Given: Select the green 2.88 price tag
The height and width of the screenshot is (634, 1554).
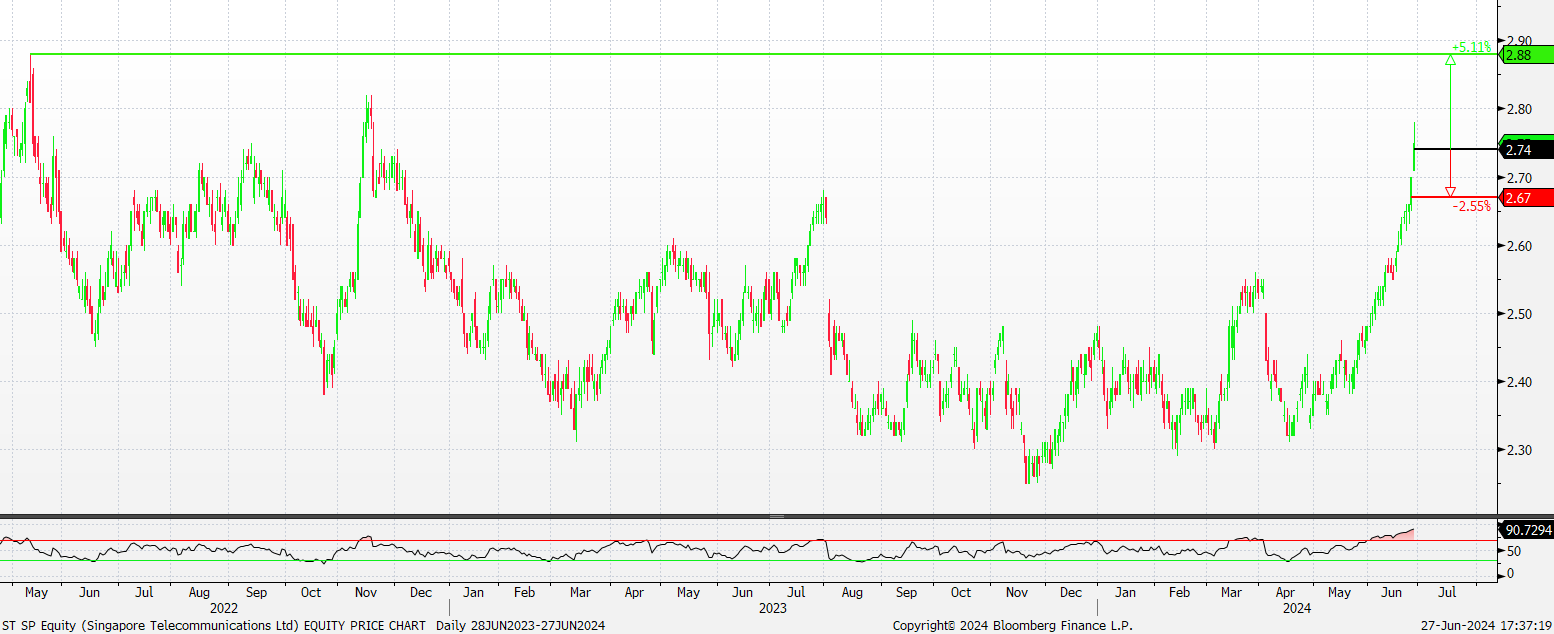Looking at the screenshot, I should [1524, 55].
